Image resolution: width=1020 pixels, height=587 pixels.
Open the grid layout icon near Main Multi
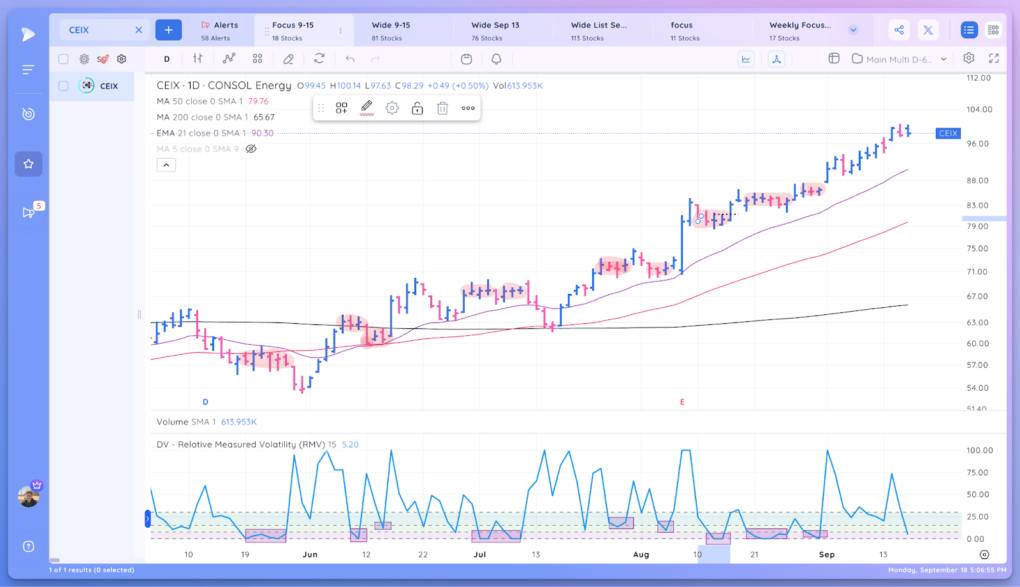click(x=836, y=58)
